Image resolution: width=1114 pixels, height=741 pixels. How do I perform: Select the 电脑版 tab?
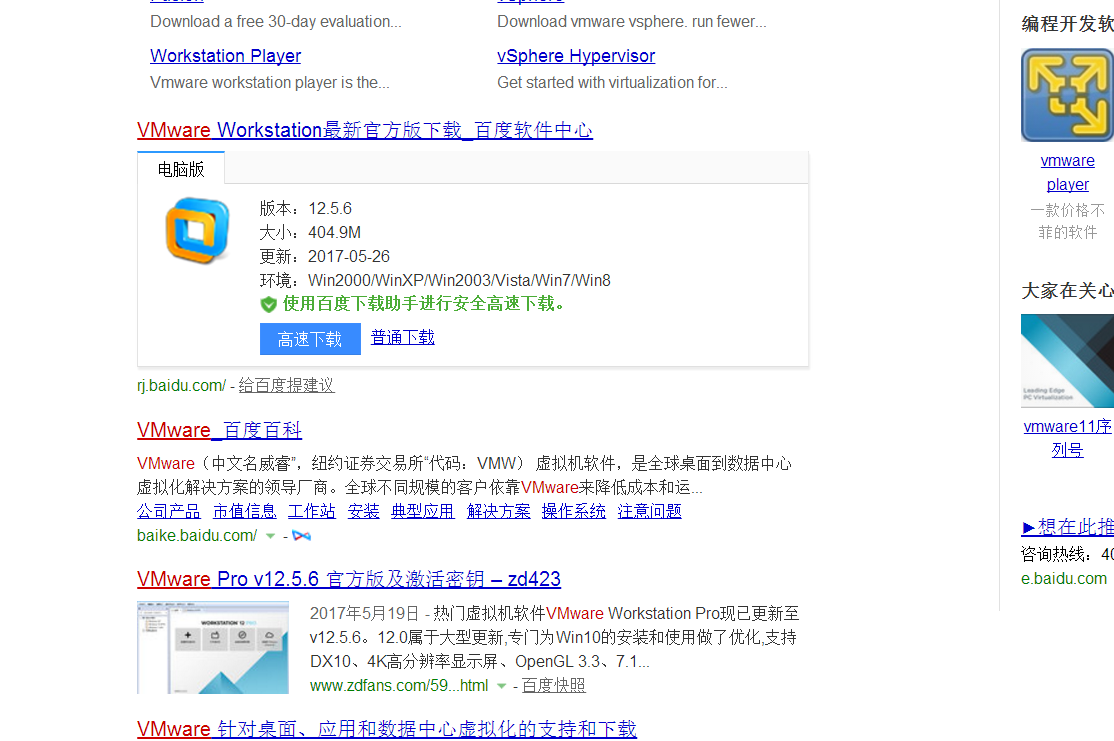click(x=181, y=169)
